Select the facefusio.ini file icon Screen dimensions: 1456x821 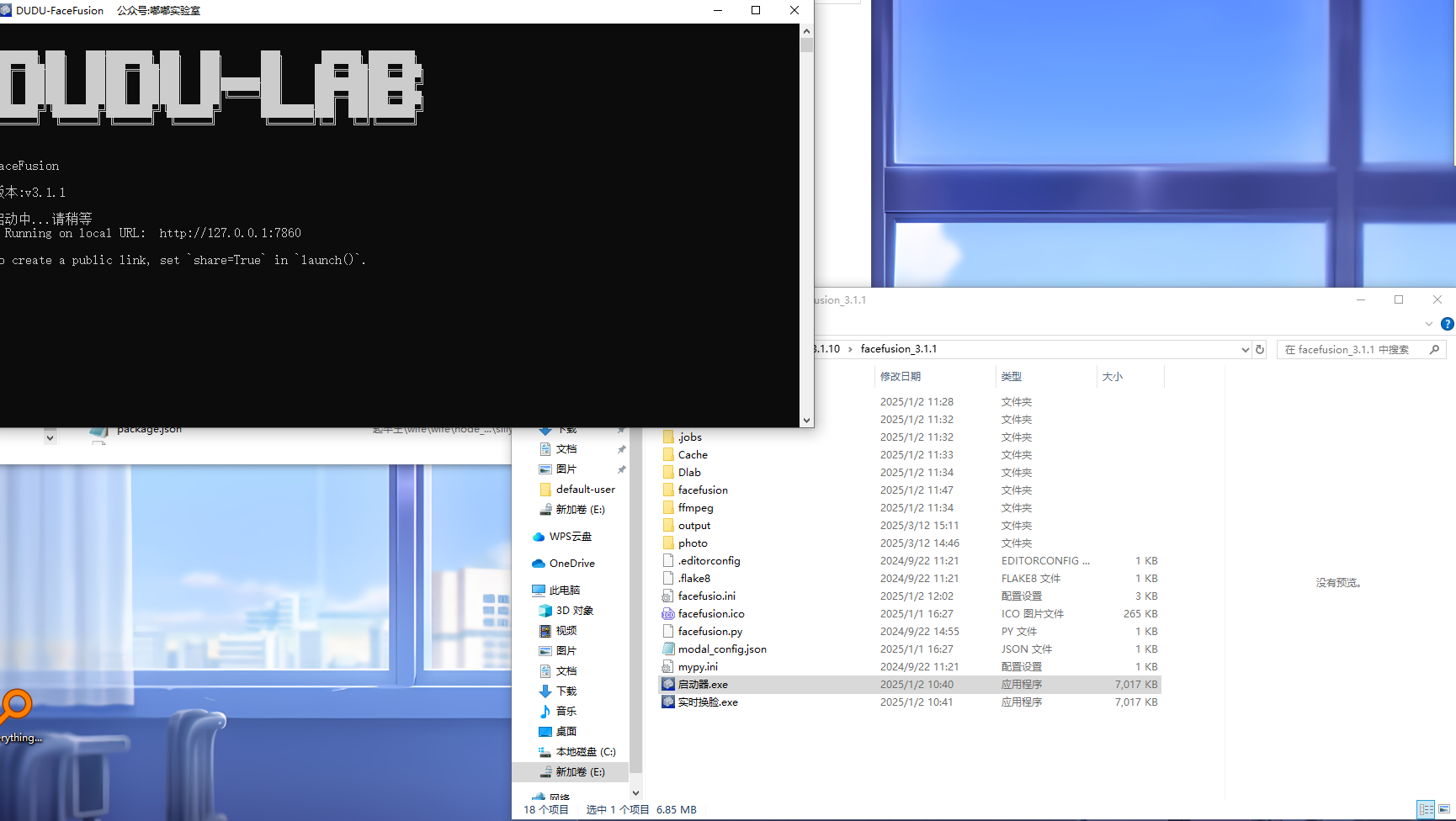[668, 596]
